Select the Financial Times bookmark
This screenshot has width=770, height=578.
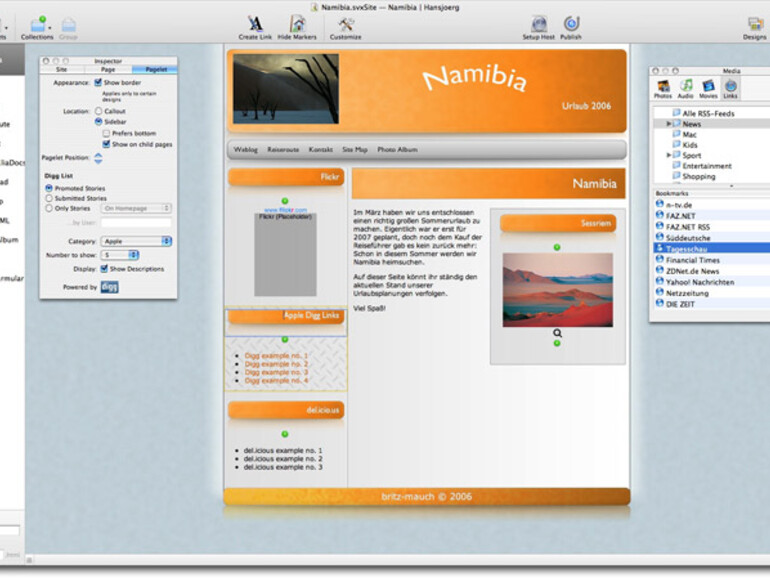coord(692,260)
